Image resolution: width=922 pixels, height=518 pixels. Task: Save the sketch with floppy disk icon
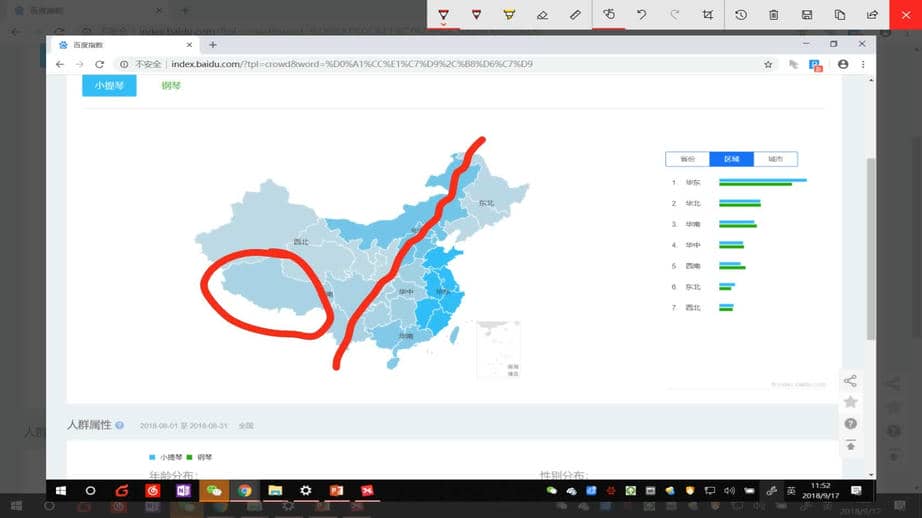tap(806, 15)
